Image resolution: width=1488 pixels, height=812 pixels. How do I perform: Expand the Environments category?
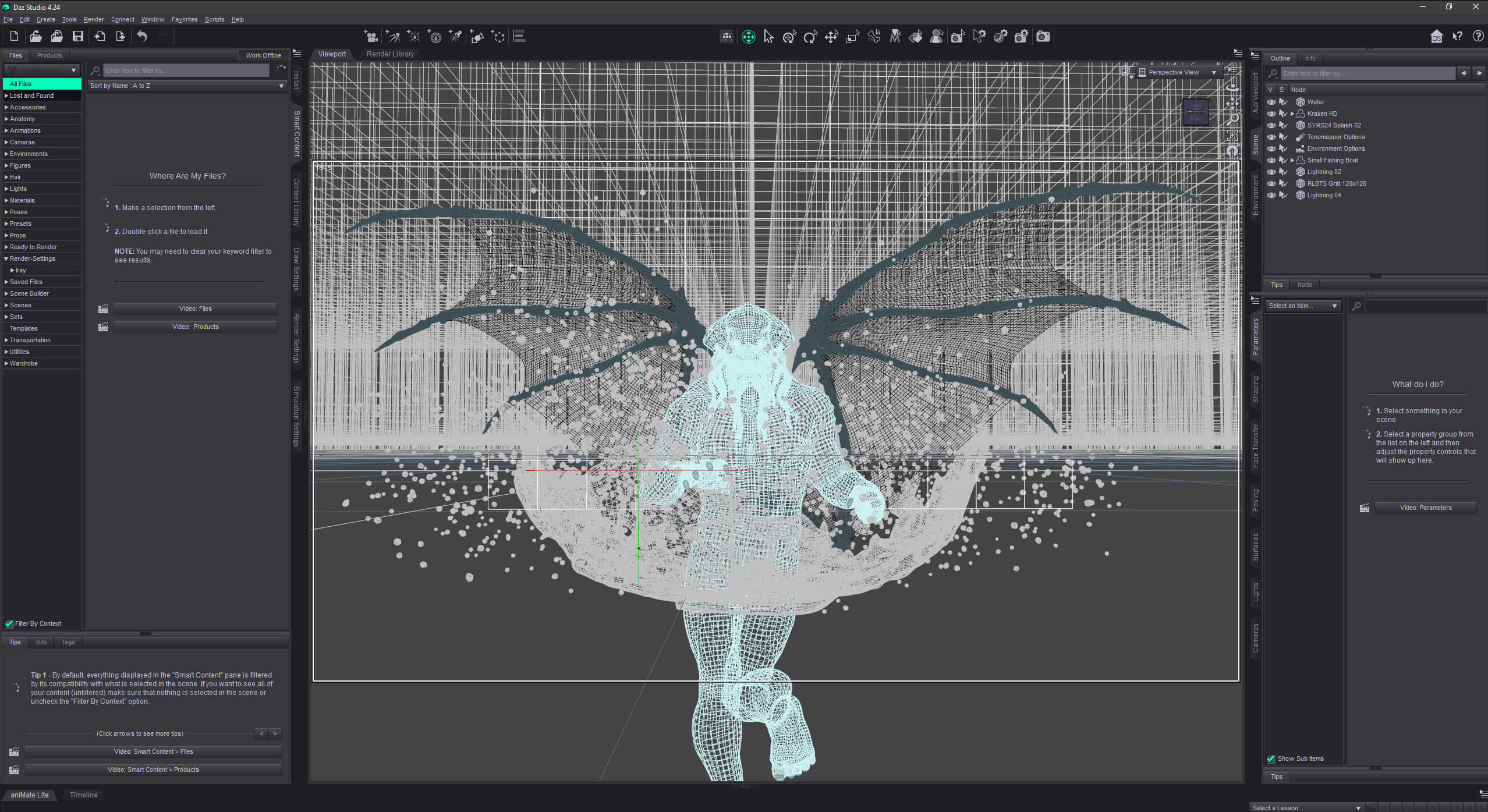pyautogui.click(x=6, y=154)
